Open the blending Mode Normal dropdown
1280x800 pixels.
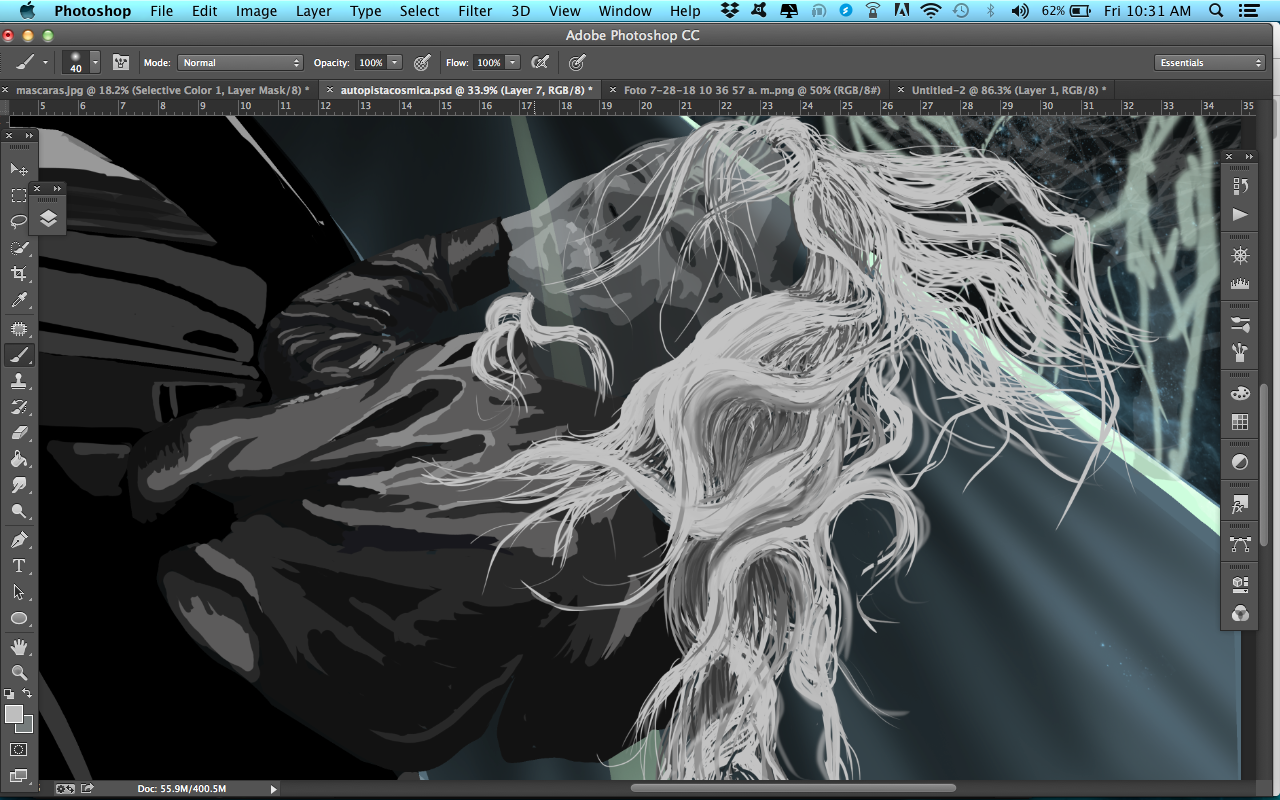click(240, 62)
